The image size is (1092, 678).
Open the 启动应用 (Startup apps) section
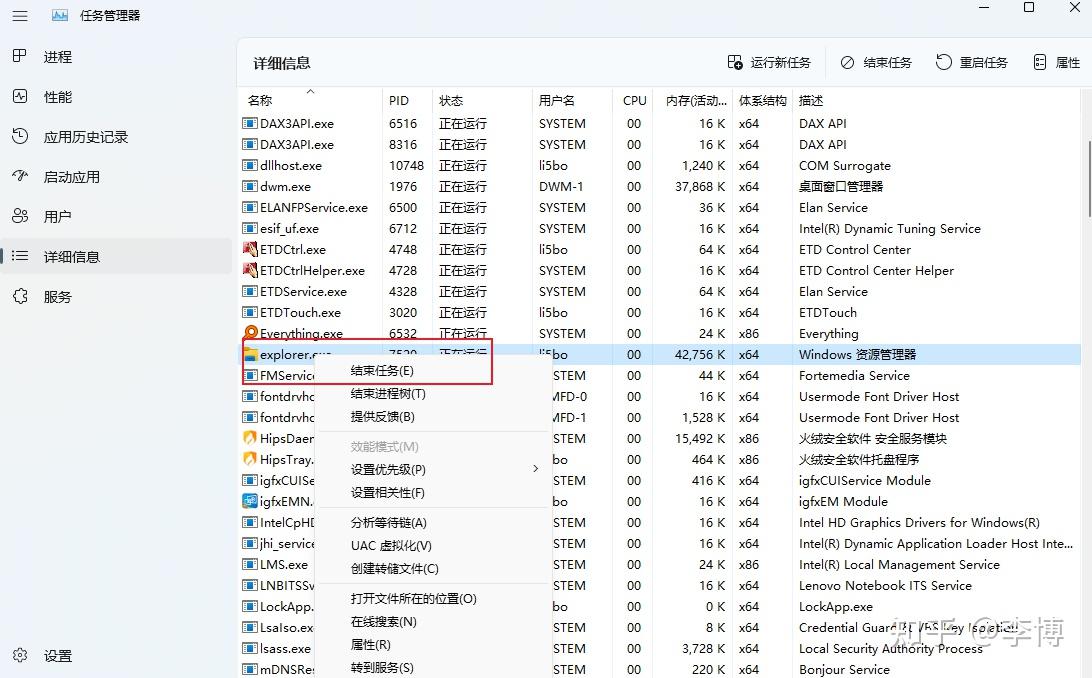66,177
